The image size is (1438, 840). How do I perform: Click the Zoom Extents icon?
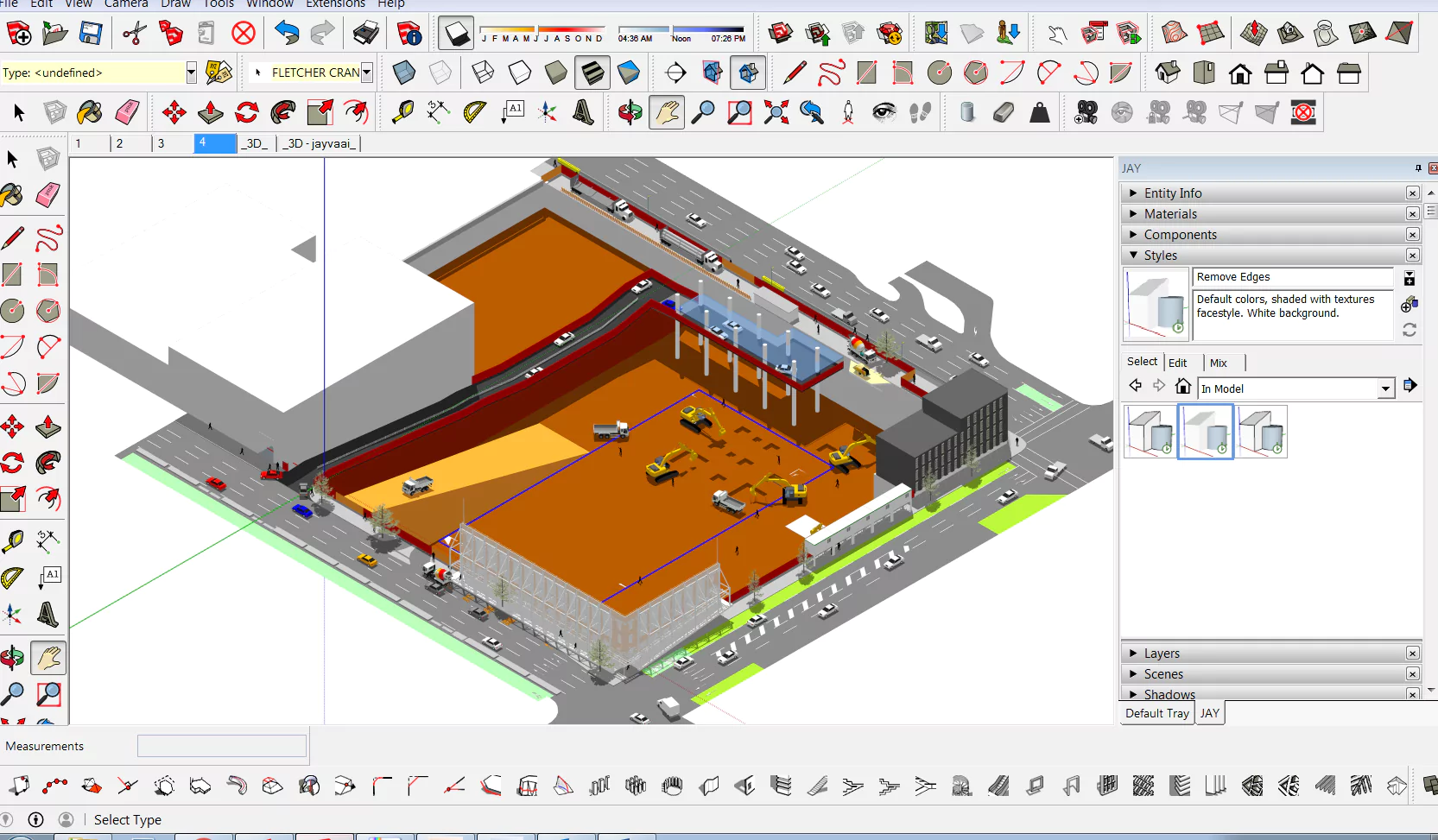(x=776, y=112)
